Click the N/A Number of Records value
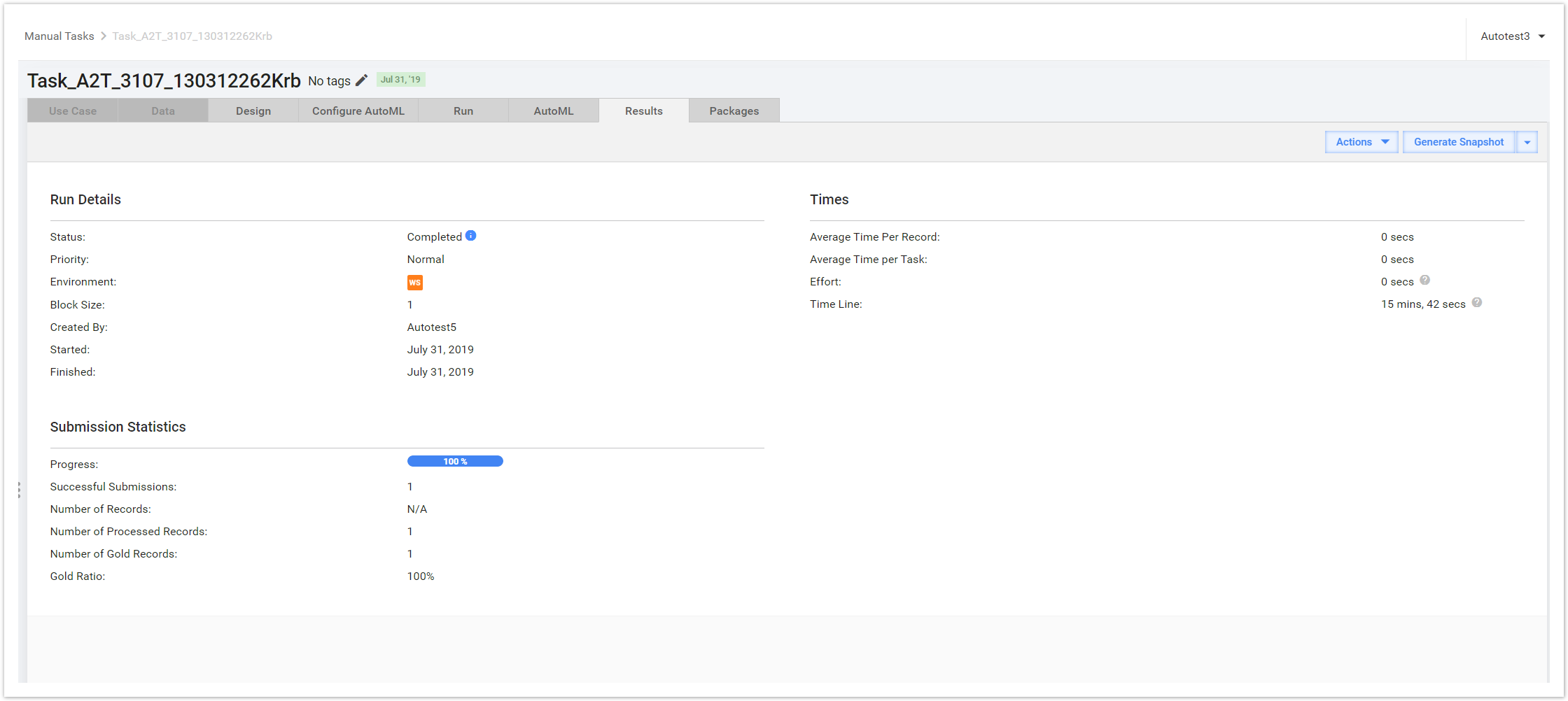1568x701 pixels. pyautogui.click(x=417, y=509)
